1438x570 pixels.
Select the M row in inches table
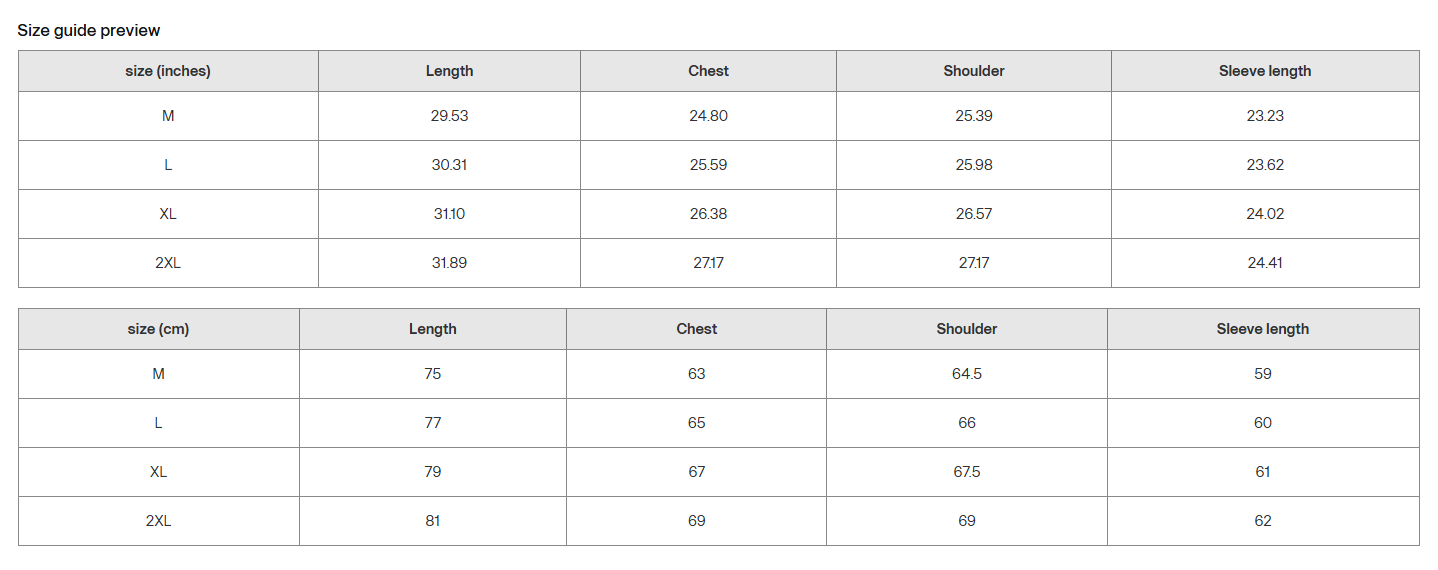[x=168, y=116]
